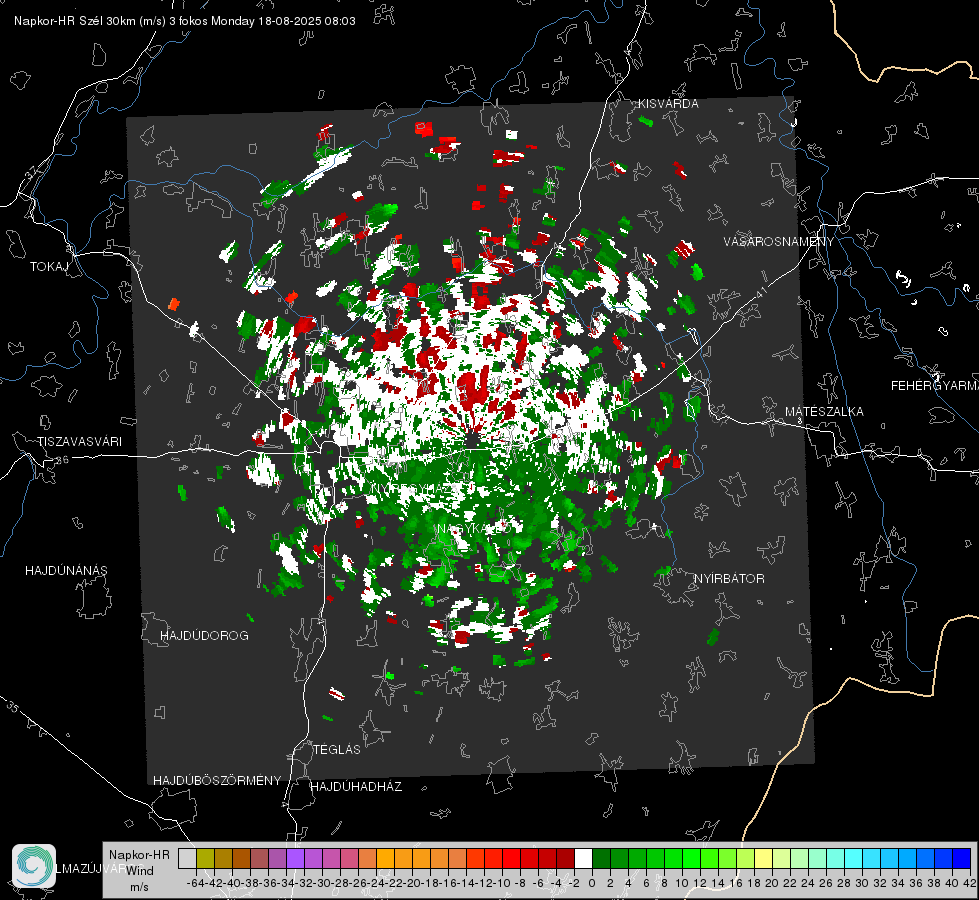Click road number 36 near Tiszavasvári

click(62, 460)
